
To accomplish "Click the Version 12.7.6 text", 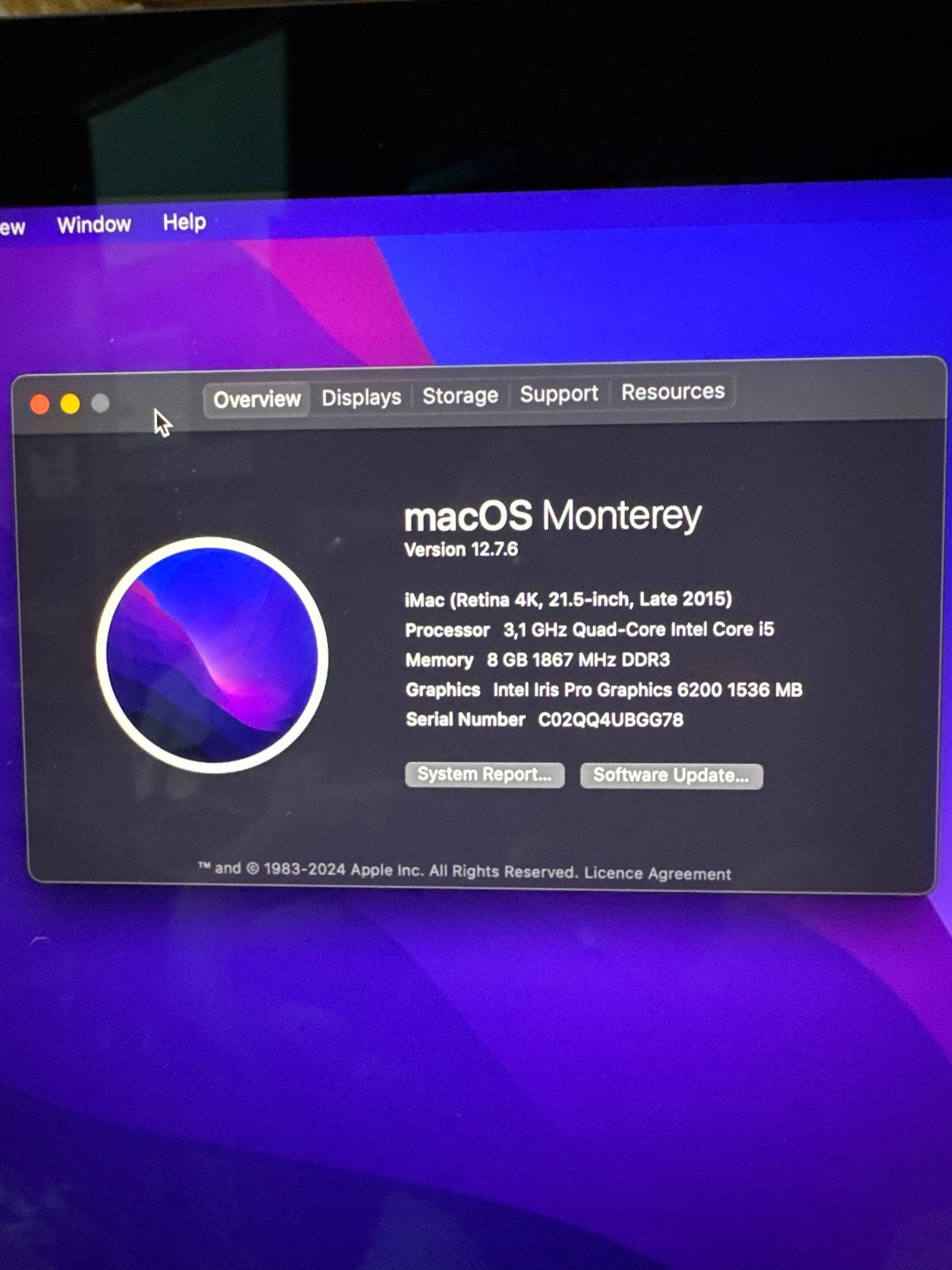I will [x=461, y=549].
